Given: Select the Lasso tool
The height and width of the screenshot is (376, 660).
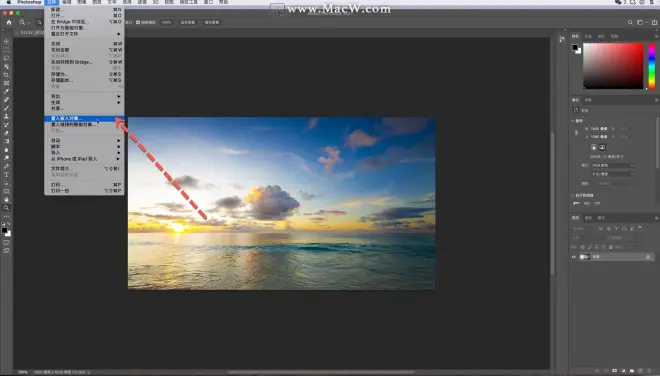Looking at the screenshot, I should (x=6, y=58).
